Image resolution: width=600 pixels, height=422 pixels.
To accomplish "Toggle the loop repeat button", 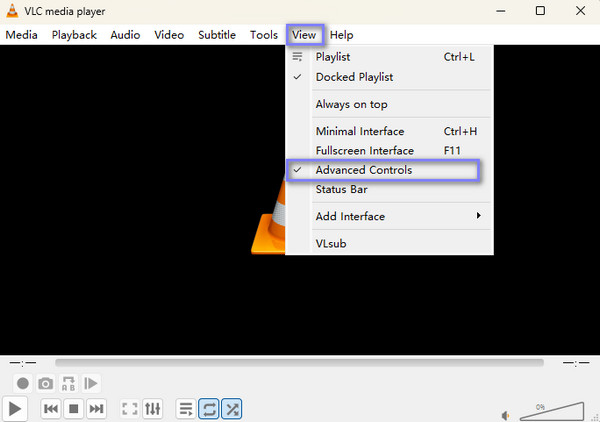I will (209, 409).
